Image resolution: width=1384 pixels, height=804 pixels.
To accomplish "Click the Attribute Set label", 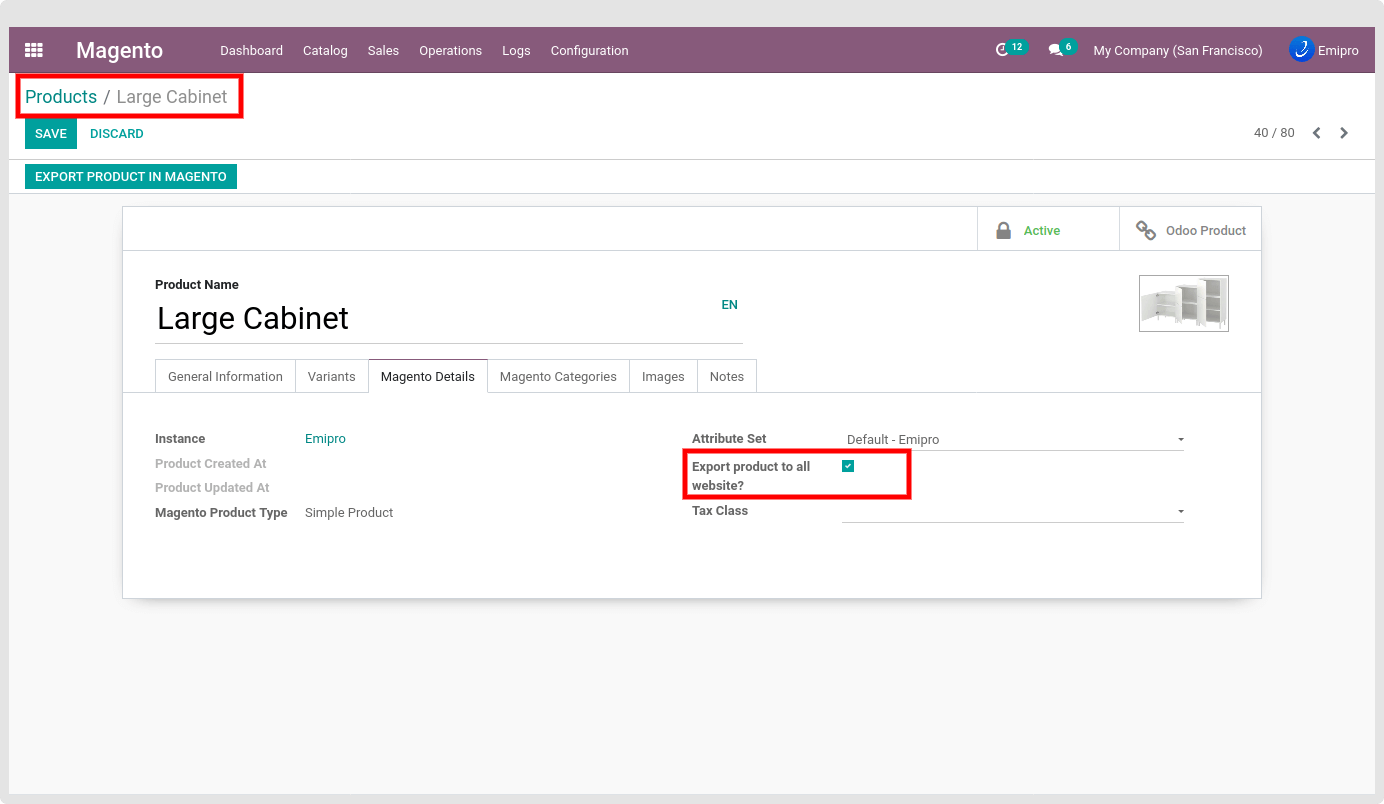I will tap(729, 439).
